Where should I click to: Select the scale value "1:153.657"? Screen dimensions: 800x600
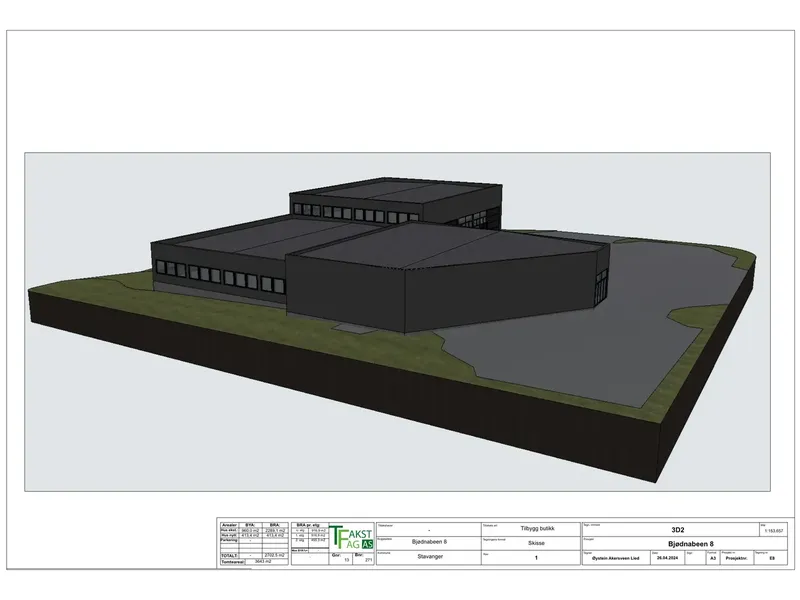(x=774, y=531)
